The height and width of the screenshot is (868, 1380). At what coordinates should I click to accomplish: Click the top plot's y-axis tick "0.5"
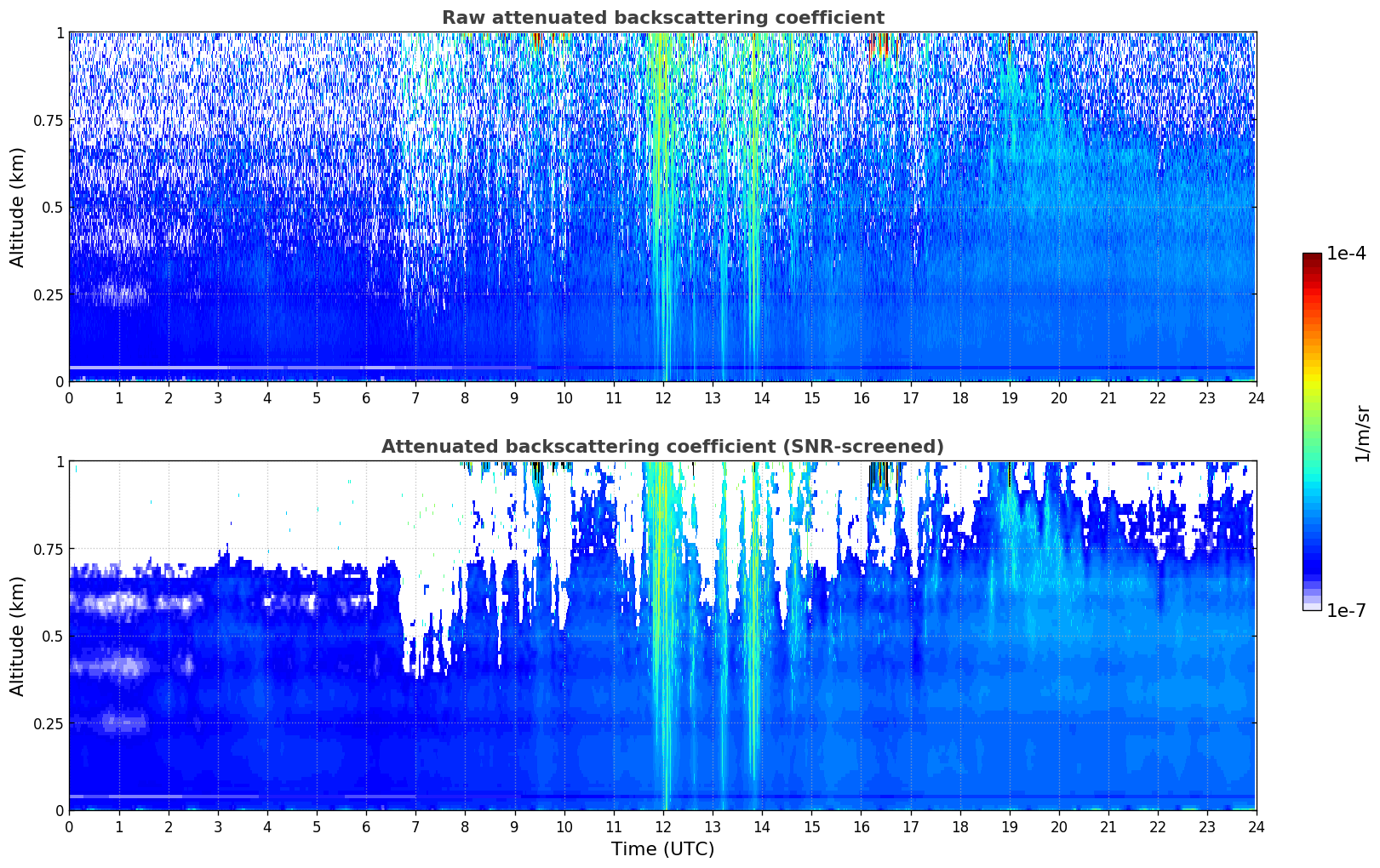point(53,208)
